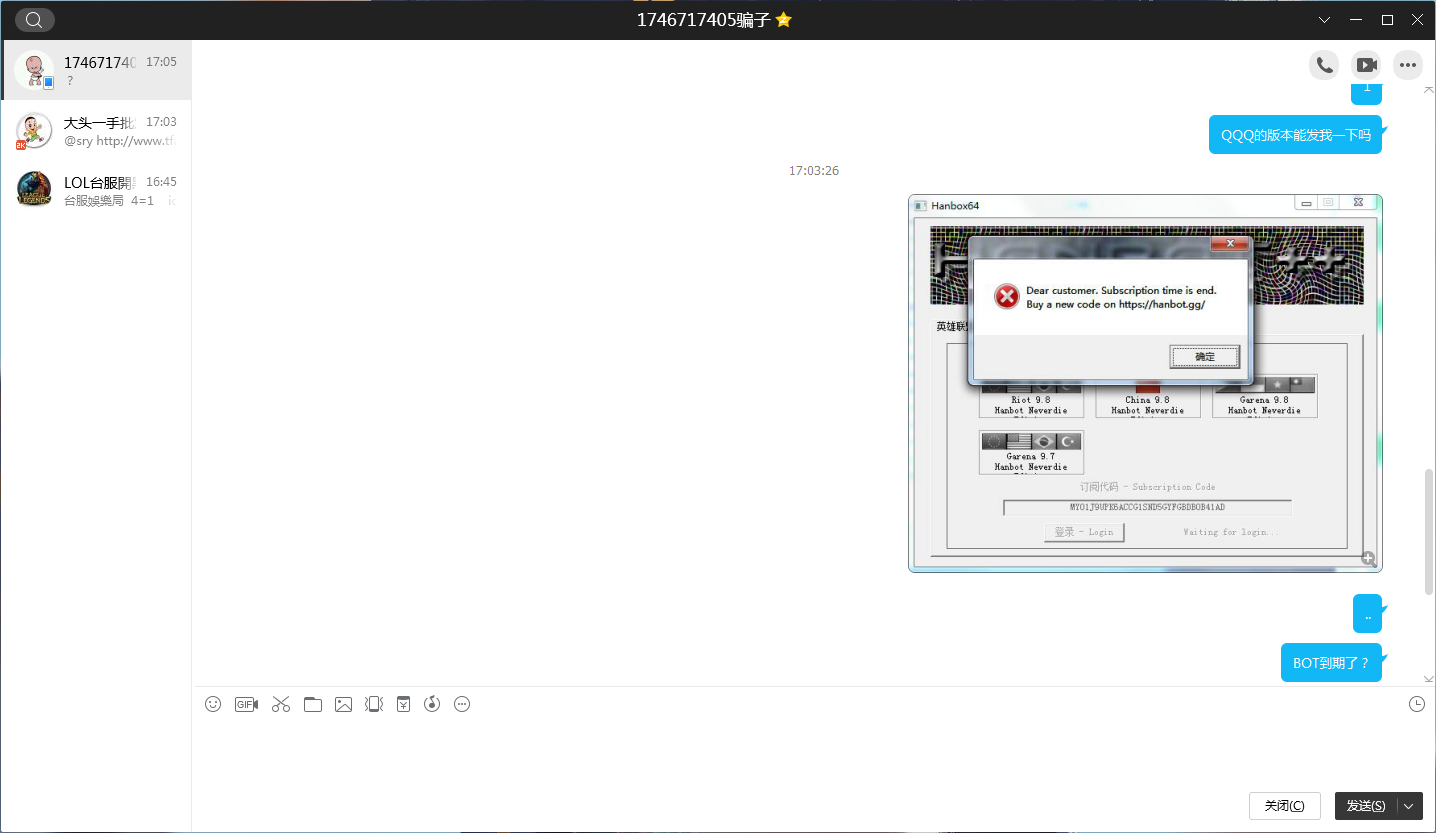Expand the send options arrow next to 发送
The width and height of the screenshot is (1436, 833).
pyautogui.click(x=1410, y=806)
